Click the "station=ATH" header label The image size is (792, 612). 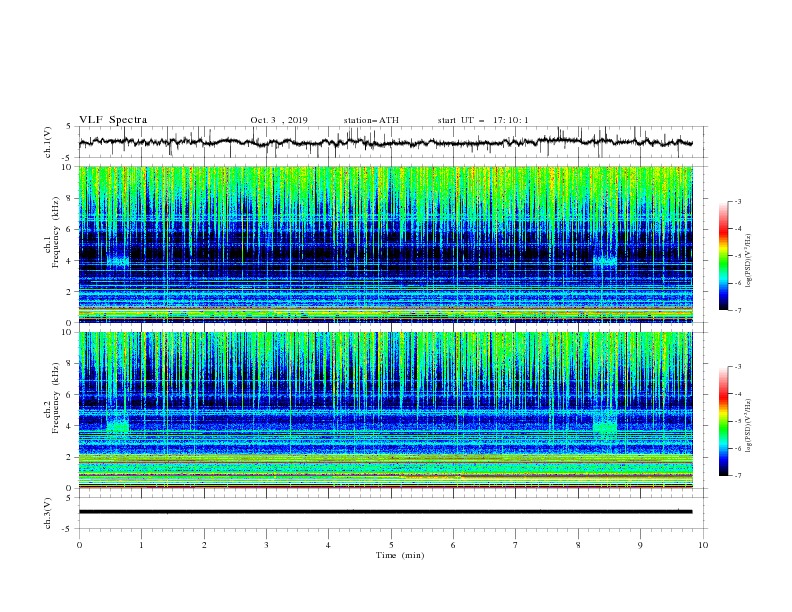[x=371, y=120]
